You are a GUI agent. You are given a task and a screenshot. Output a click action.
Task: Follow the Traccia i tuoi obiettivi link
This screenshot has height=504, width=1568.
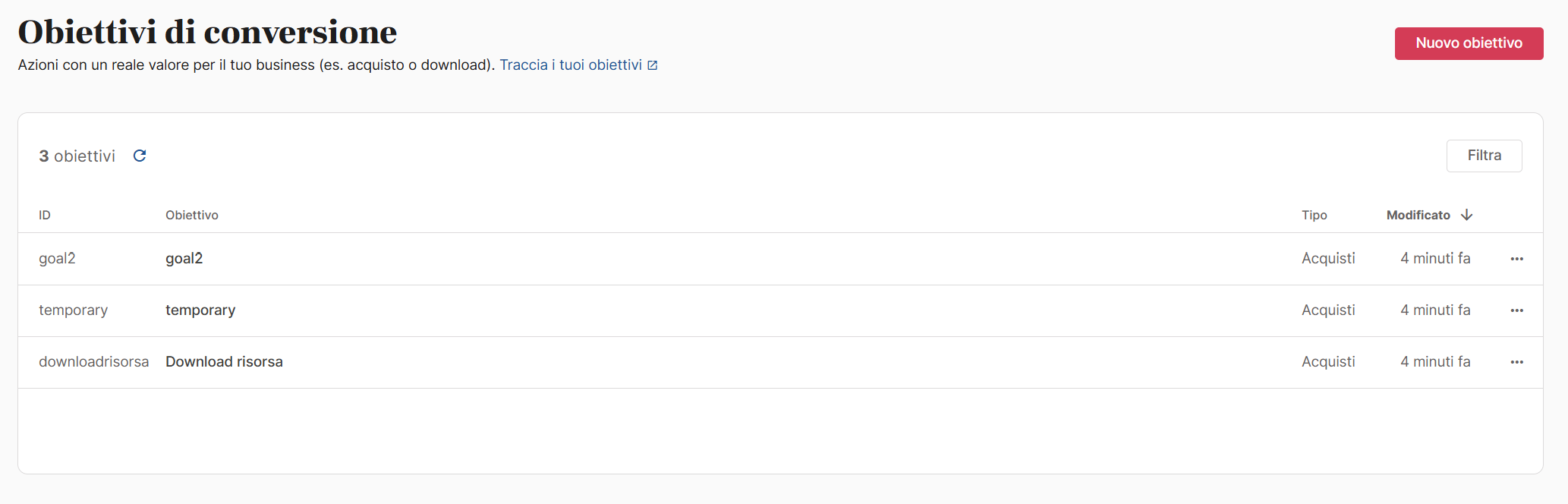click(571, 65)
